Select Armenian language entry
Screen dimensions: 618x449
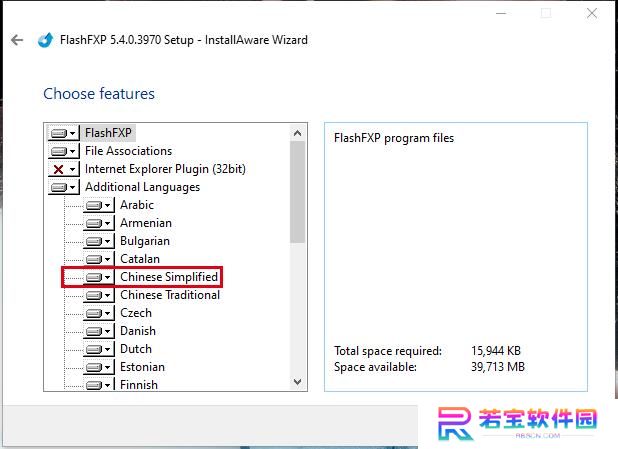[146, 223]
